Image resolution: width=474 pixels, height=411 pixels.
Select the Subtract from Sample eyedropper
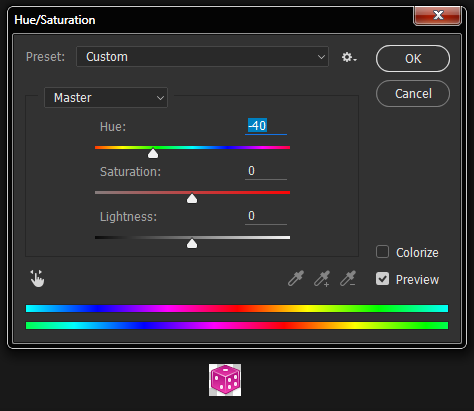tap(348, 278)
